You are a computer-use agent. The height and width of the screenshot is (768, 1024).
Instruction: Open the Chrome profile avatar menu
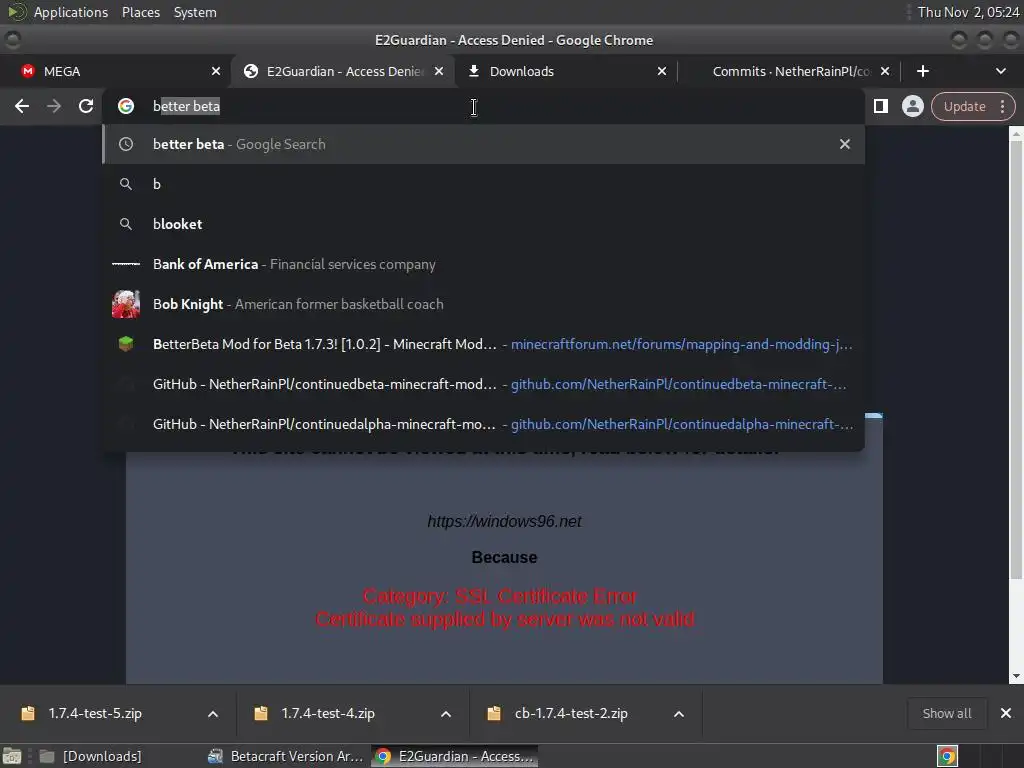point(912,106)
